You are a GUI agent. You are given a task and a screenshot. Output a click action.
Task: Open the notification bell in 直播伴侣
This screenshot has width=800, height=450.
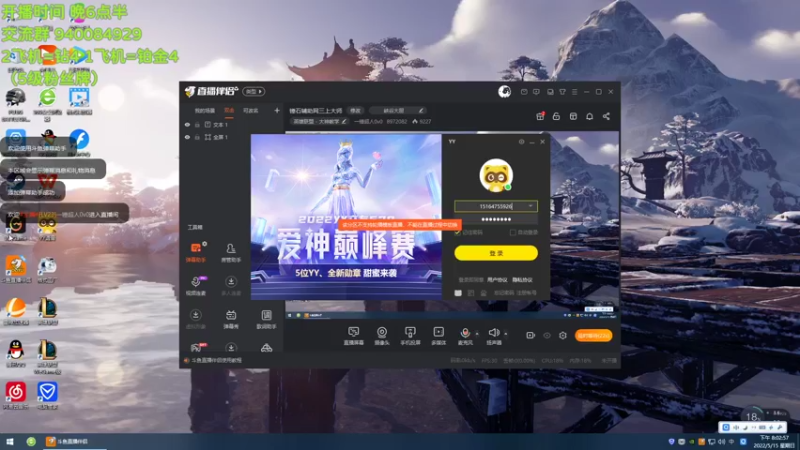click(589, 116)
